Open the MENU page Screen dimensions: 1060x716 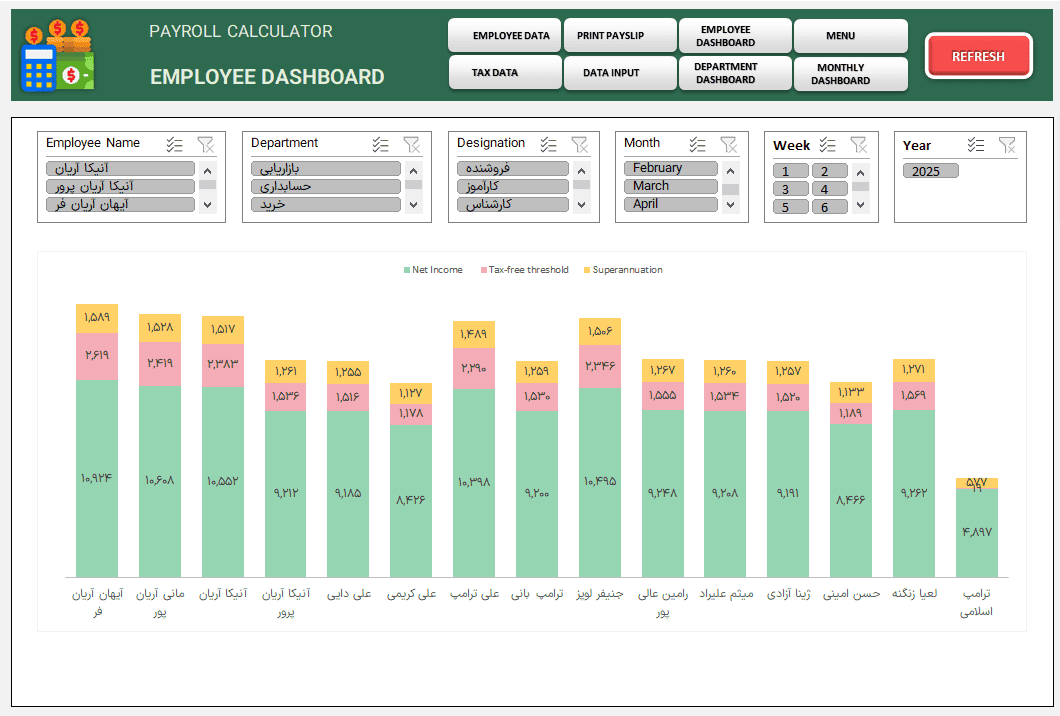tap(850, 35)
